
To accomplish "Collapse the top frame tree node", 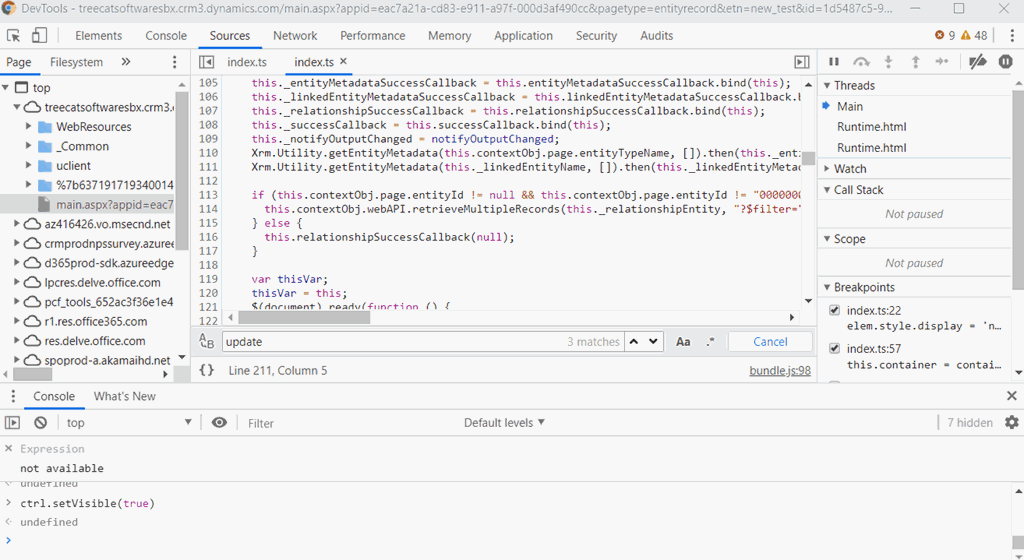I will click(x=6, y=87).
